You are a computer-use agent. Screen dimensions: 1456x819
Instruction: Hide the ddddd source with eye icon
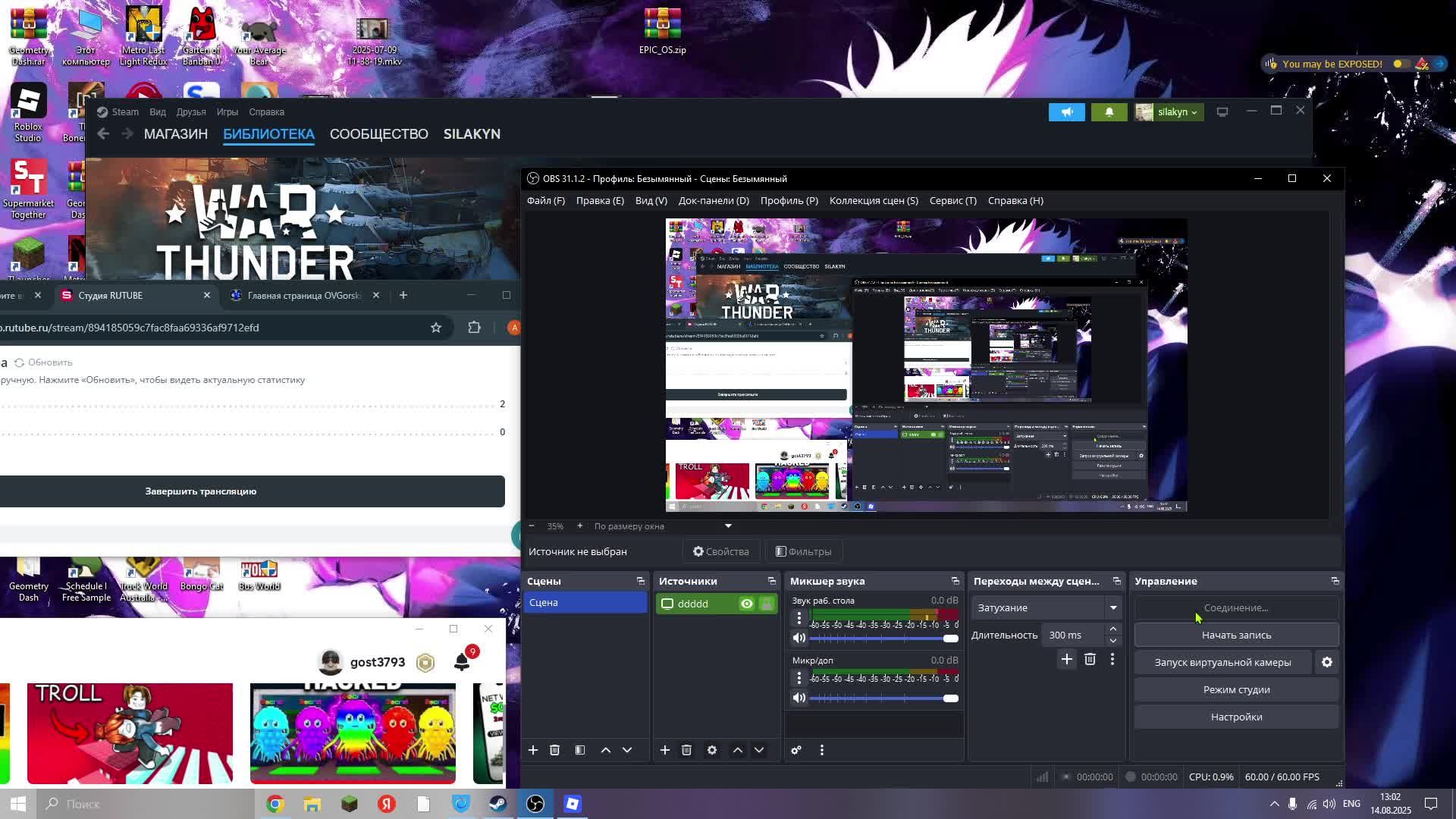(x=747, y=604)
